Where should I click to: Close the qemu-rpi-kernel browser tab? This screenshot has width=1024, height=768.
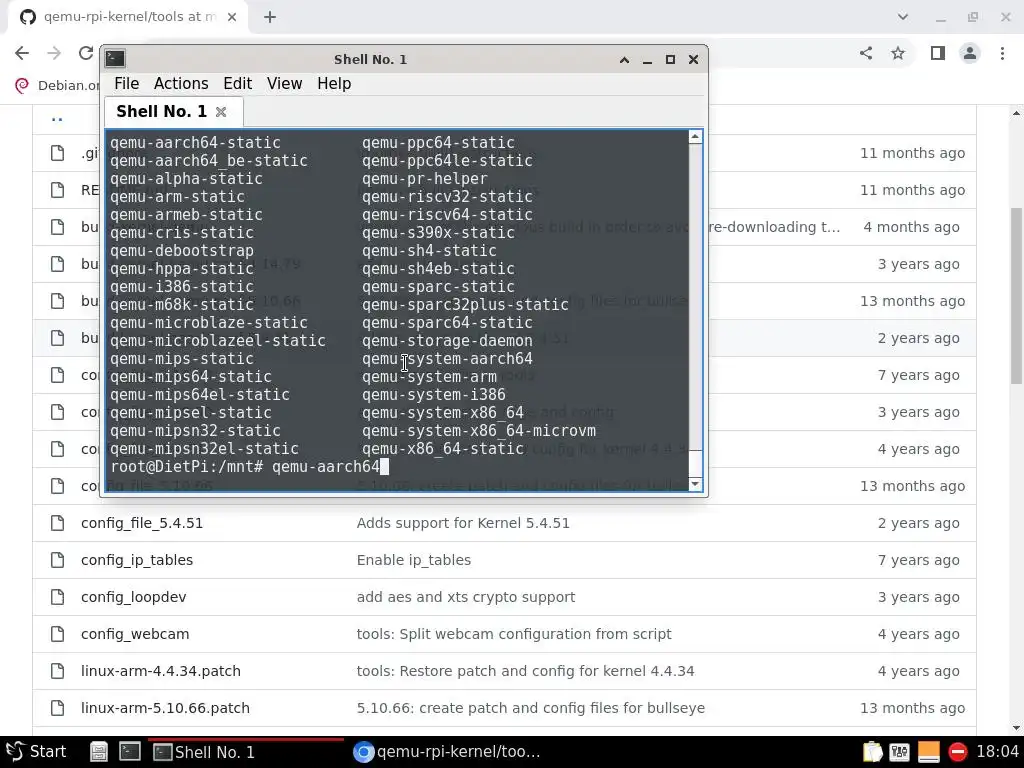point(232,17)
